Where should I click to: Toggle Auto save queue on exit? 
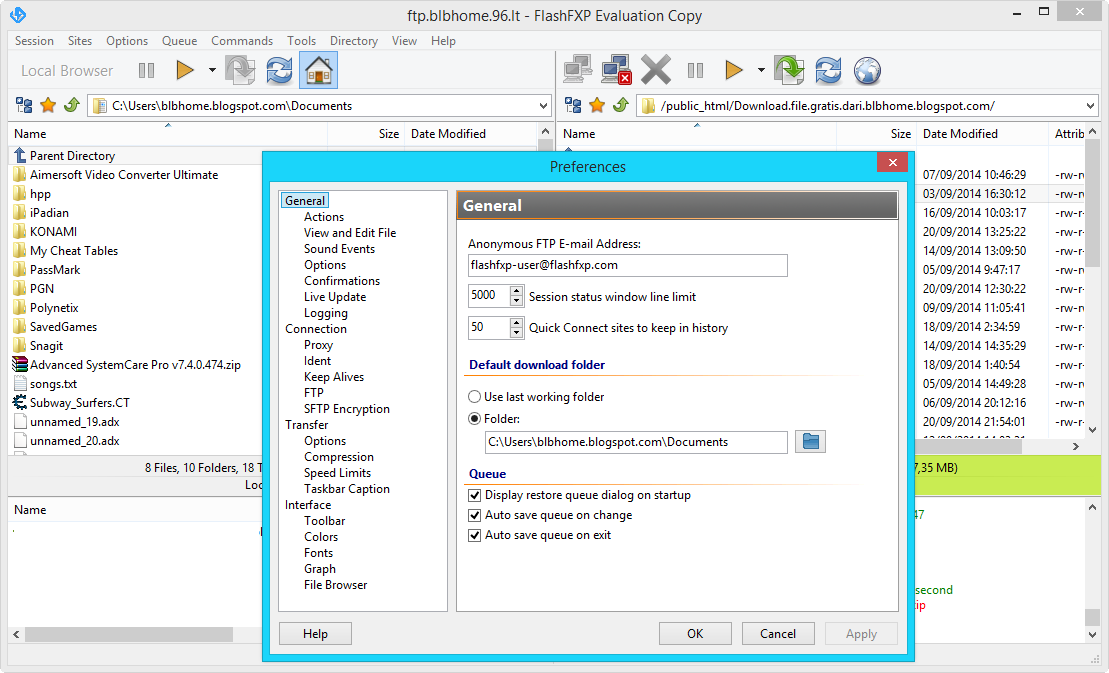tap(475, 535)
